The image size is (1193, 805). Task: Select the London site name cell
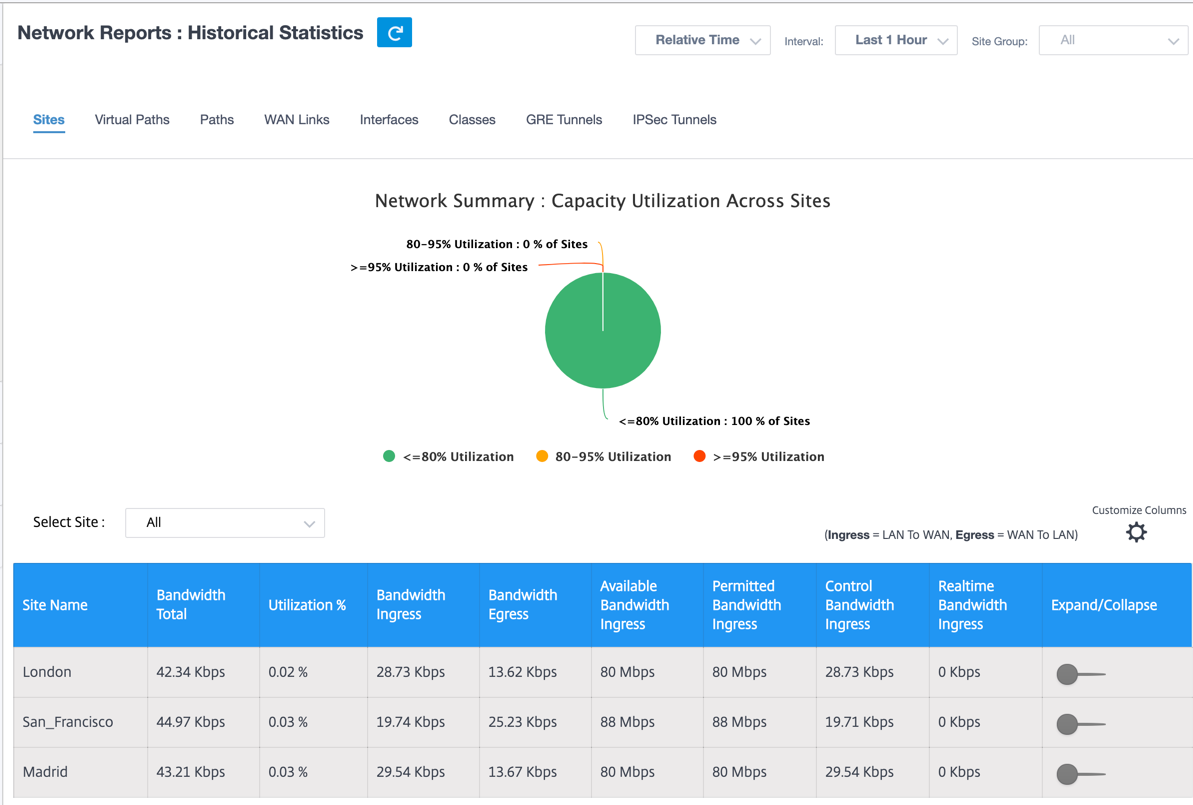tap(80, 672)
